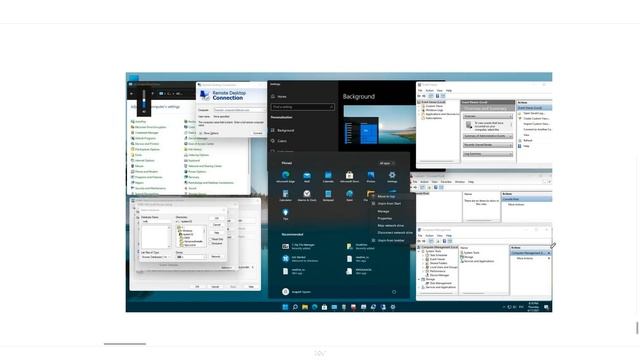640x360 pixels.
Task: Click the user account avatar in Start
Action: tap(285, 292)
